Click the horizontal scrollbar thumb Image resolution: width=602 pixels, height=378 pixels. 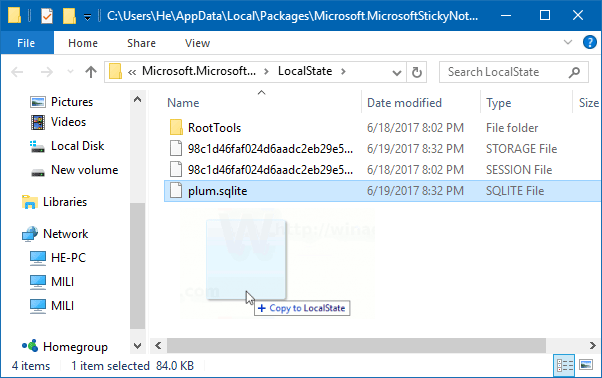click(356, 345)
